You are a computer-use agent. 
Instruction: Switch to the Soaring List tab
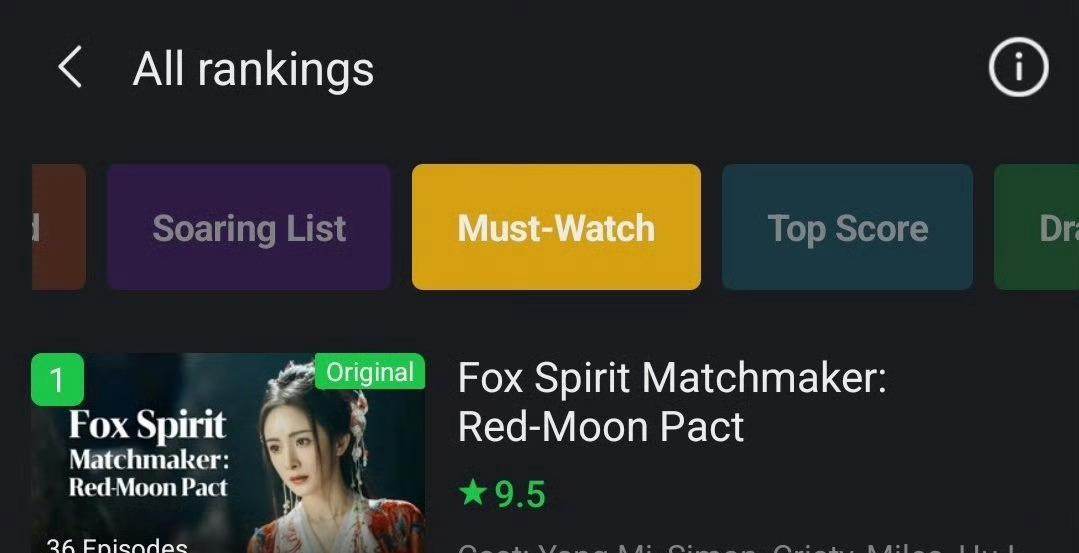(249, 227)
